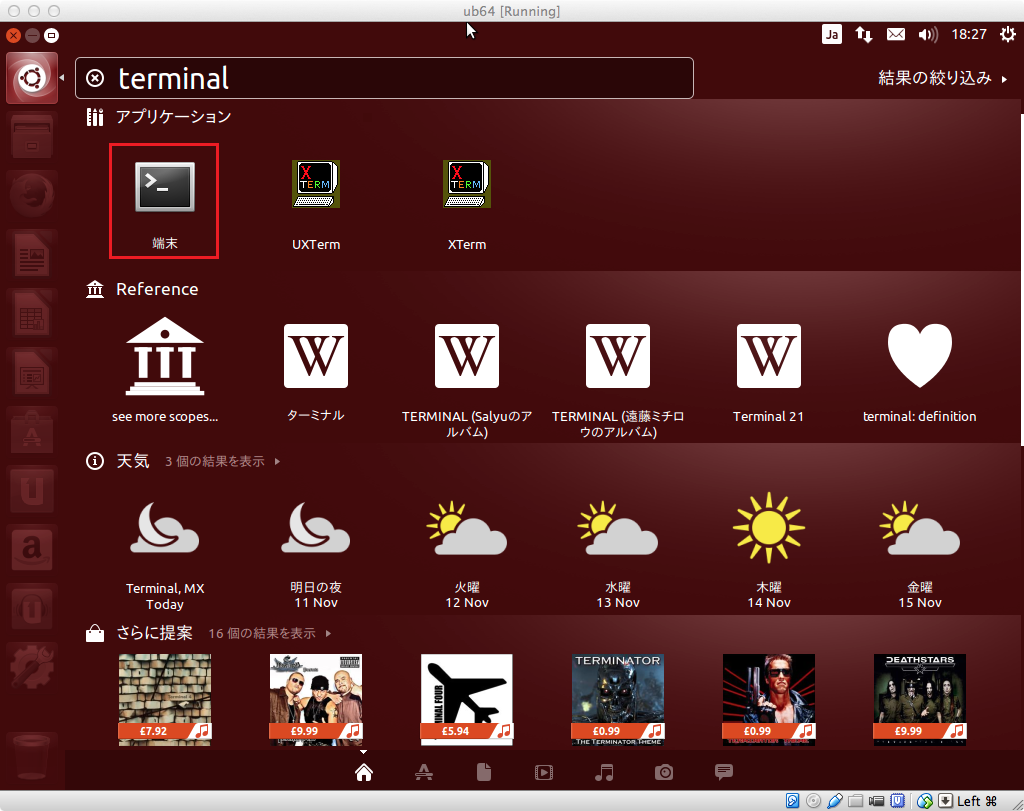1024x811 pixels.
Task: Open LibreOffice Writer from the launcher
Action: tap(32, 255)
